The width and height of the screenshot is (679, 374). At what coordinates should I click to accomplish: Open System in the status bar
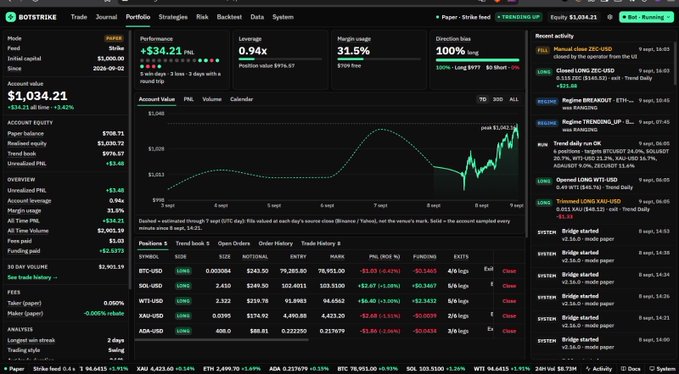(662, 369)
